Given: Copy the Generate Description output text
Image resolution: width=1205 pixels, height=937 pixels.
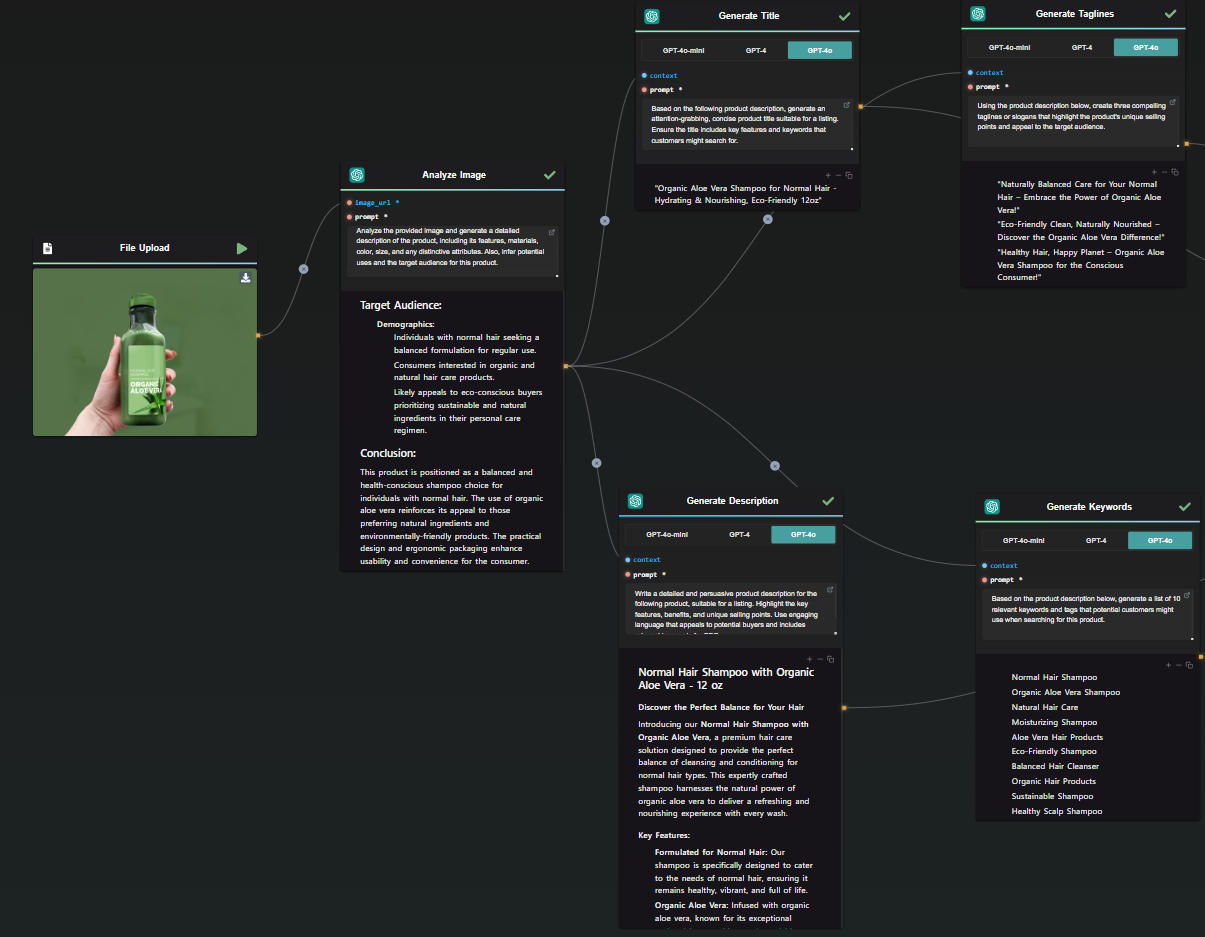Looking at the screenshot, I should [830, 659].
